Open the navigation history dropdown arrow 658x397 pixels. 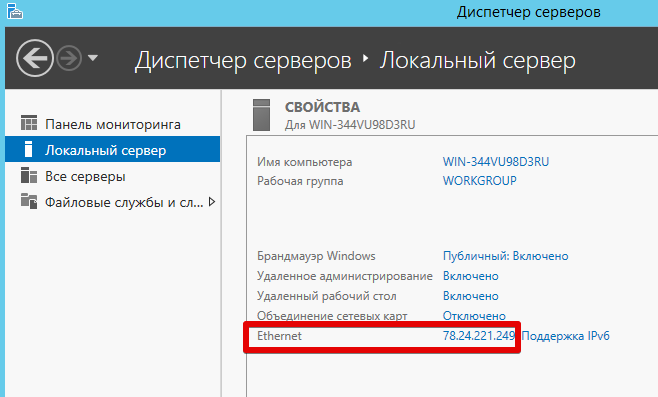(93, 57)
